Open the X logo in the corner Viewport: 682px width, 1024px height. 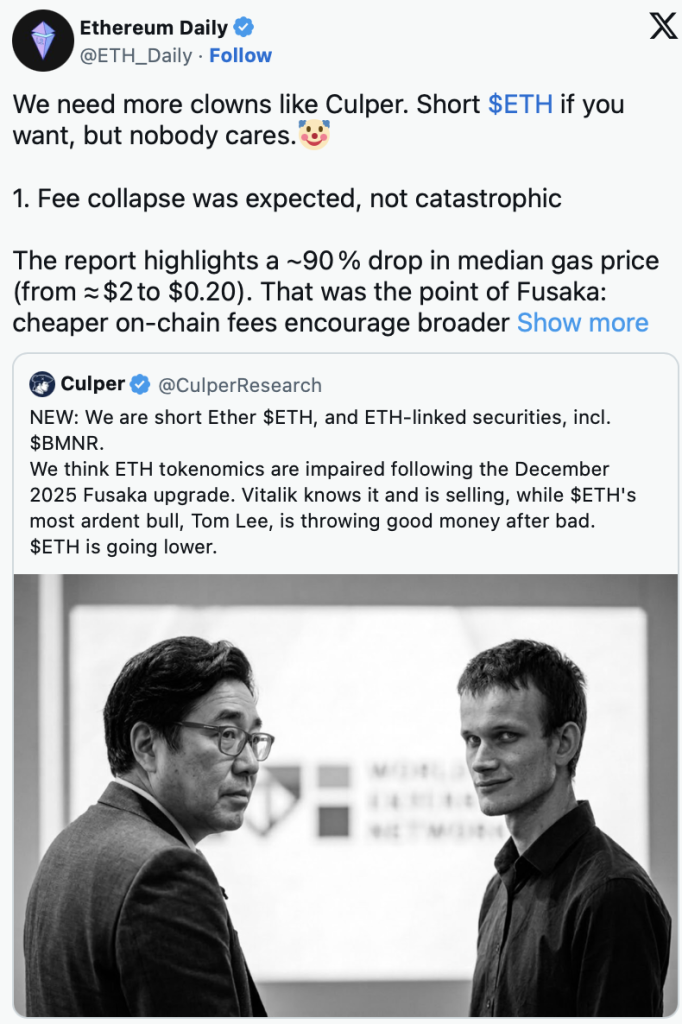coord(662,27)
